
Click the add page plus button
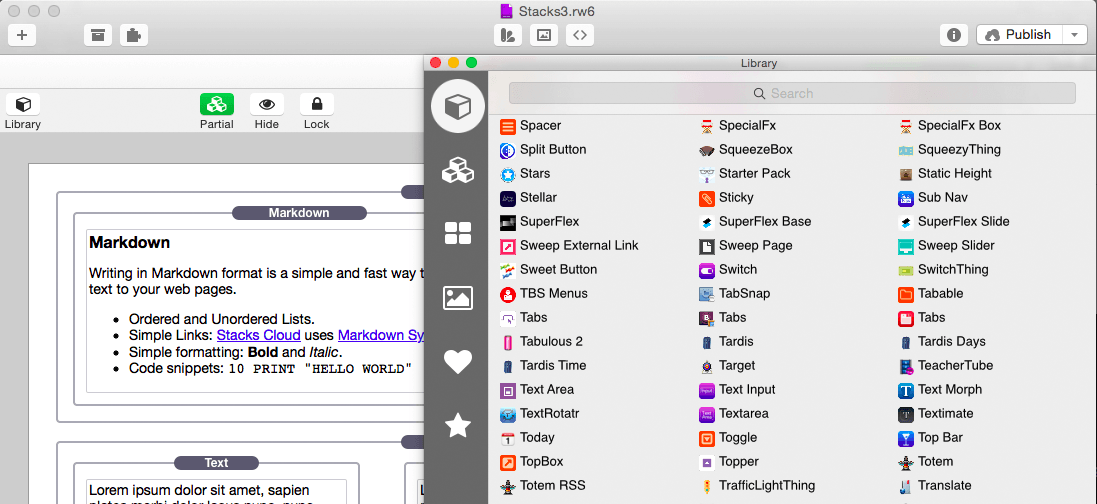pyautogui.click(x=22, y=35)
